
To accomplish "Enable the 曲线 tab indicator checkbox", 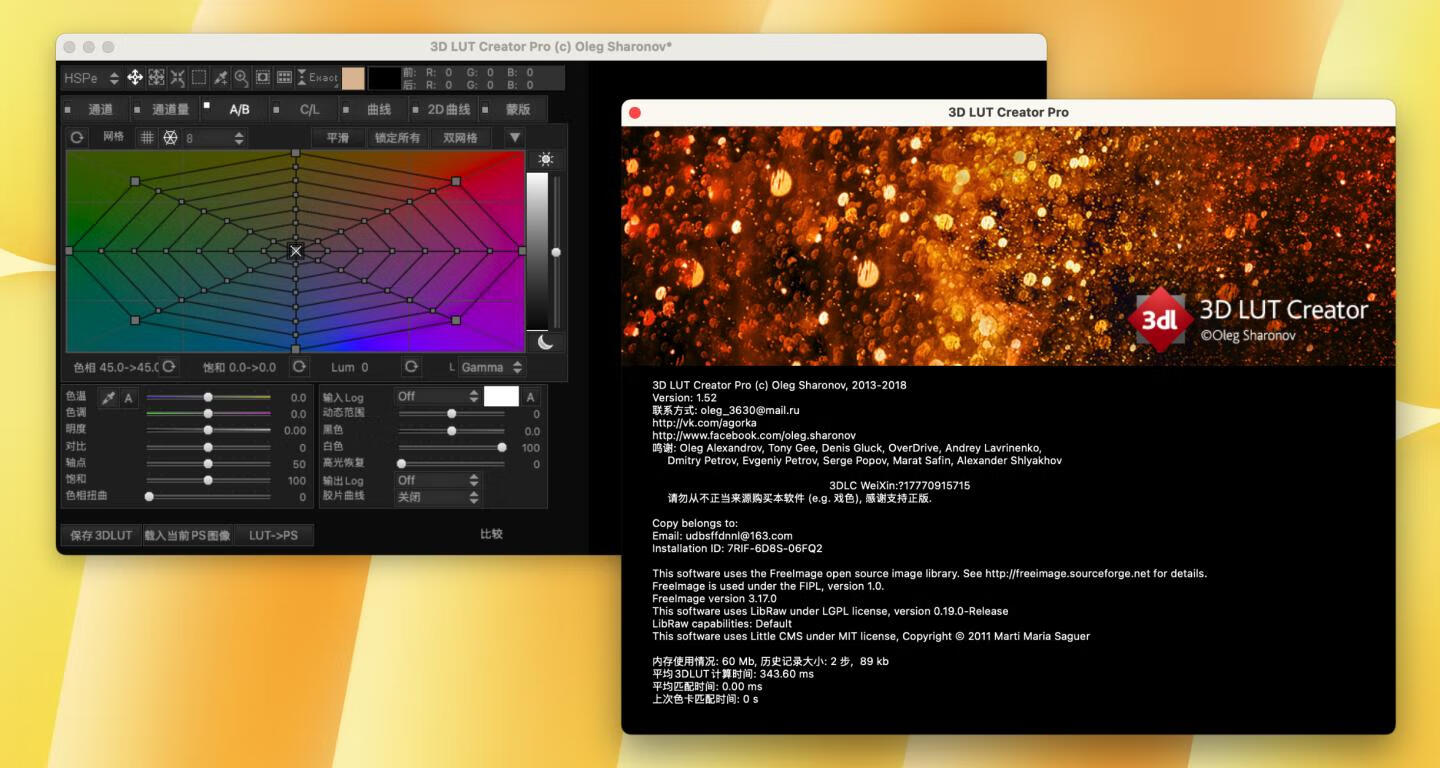I will [346, 109].
